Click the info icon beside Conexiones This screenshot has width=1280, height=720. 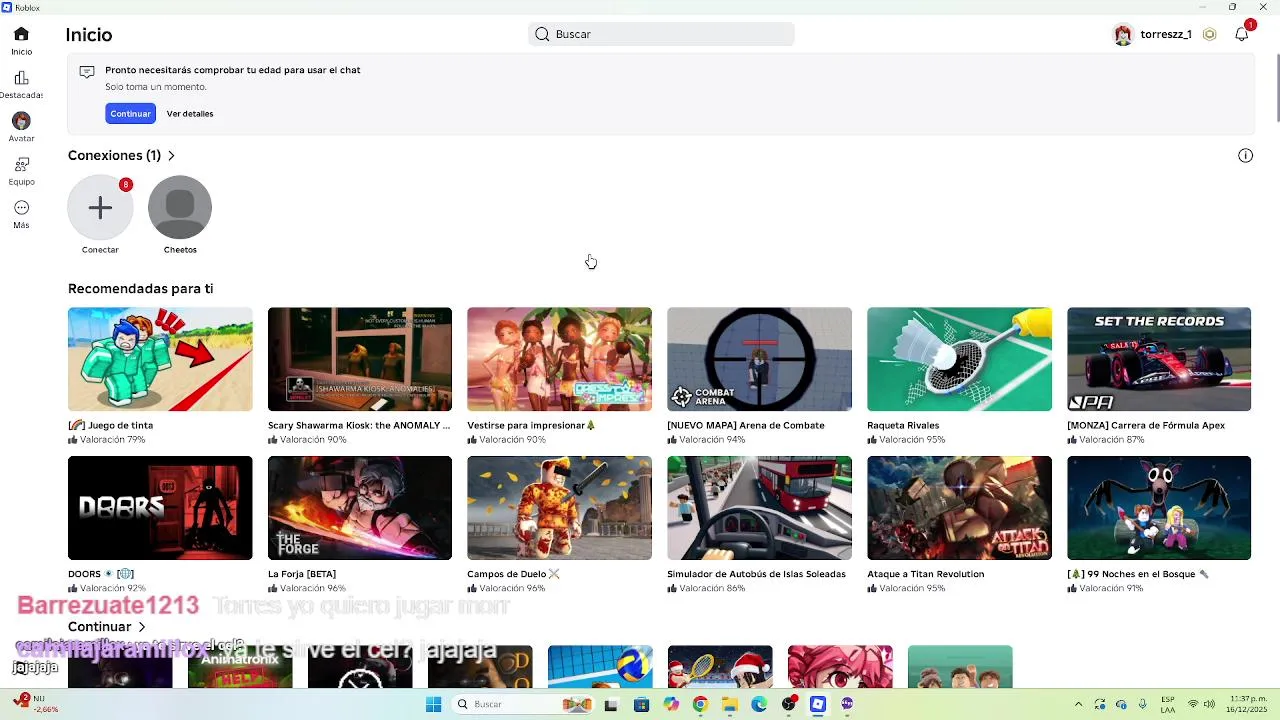coord(1245,155)
